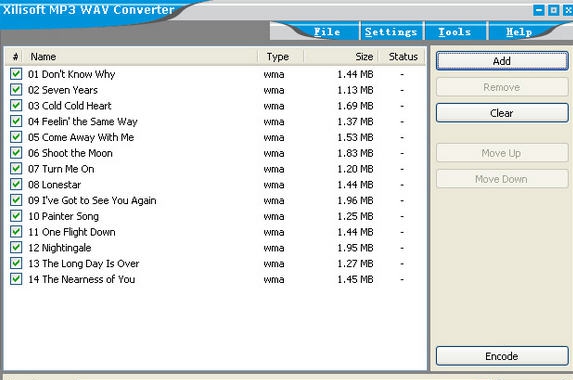Open the Tools menu
The image size is (573, 380).
coord(454,32)
